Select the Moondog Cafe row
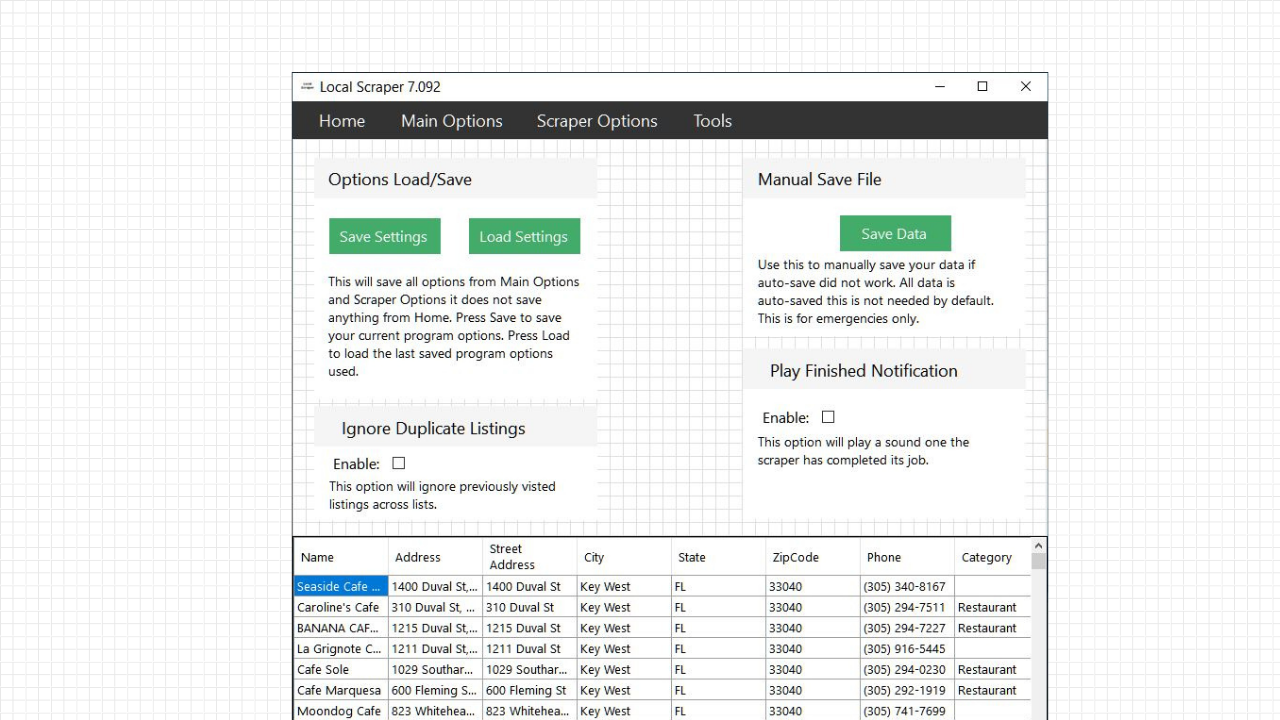 [x=340, y=711]
